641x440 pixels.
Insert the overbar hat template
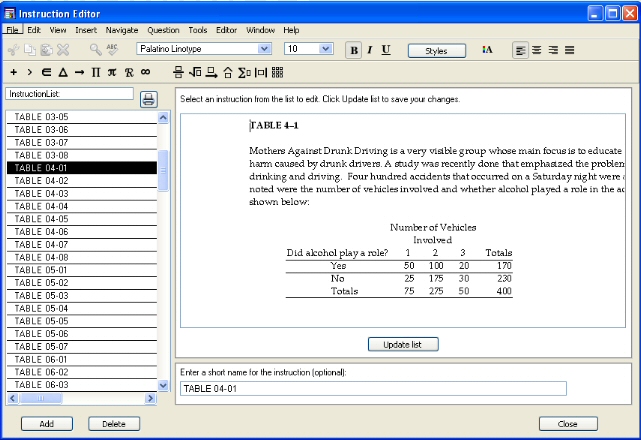tap(228, 72)
